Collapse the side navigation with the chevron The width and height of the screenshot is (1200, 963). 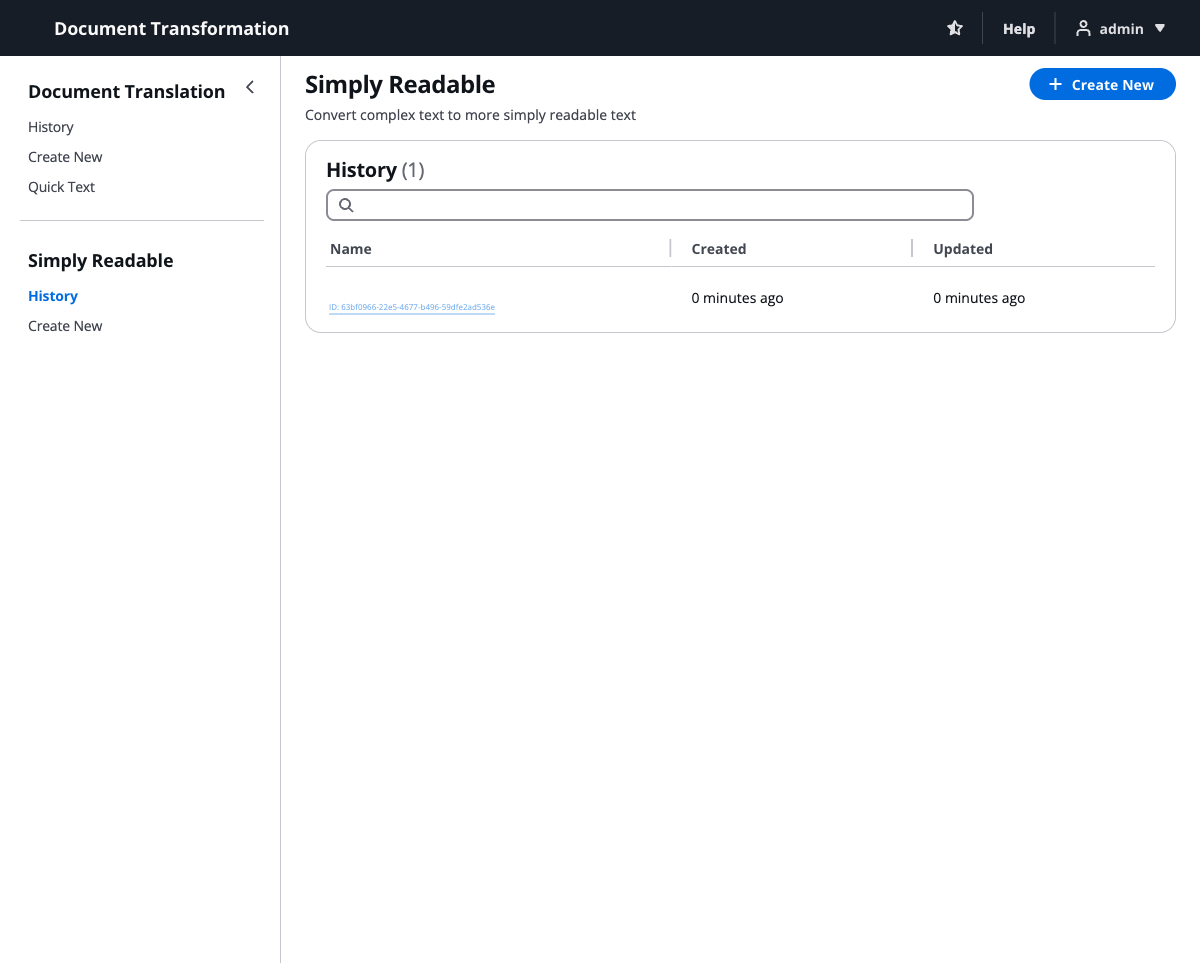click(250, 88)
